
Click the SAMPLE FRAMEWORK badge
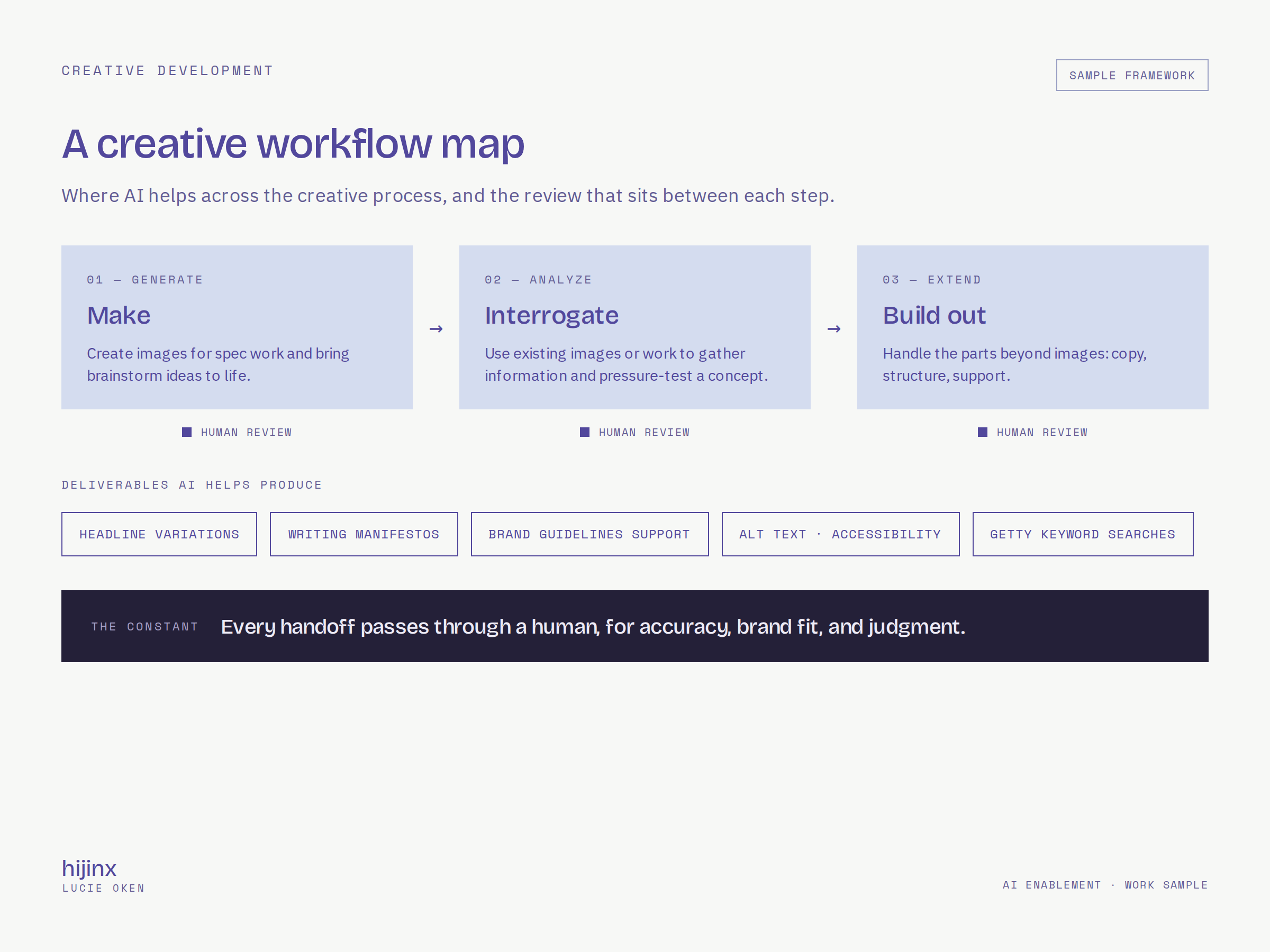1132,75
